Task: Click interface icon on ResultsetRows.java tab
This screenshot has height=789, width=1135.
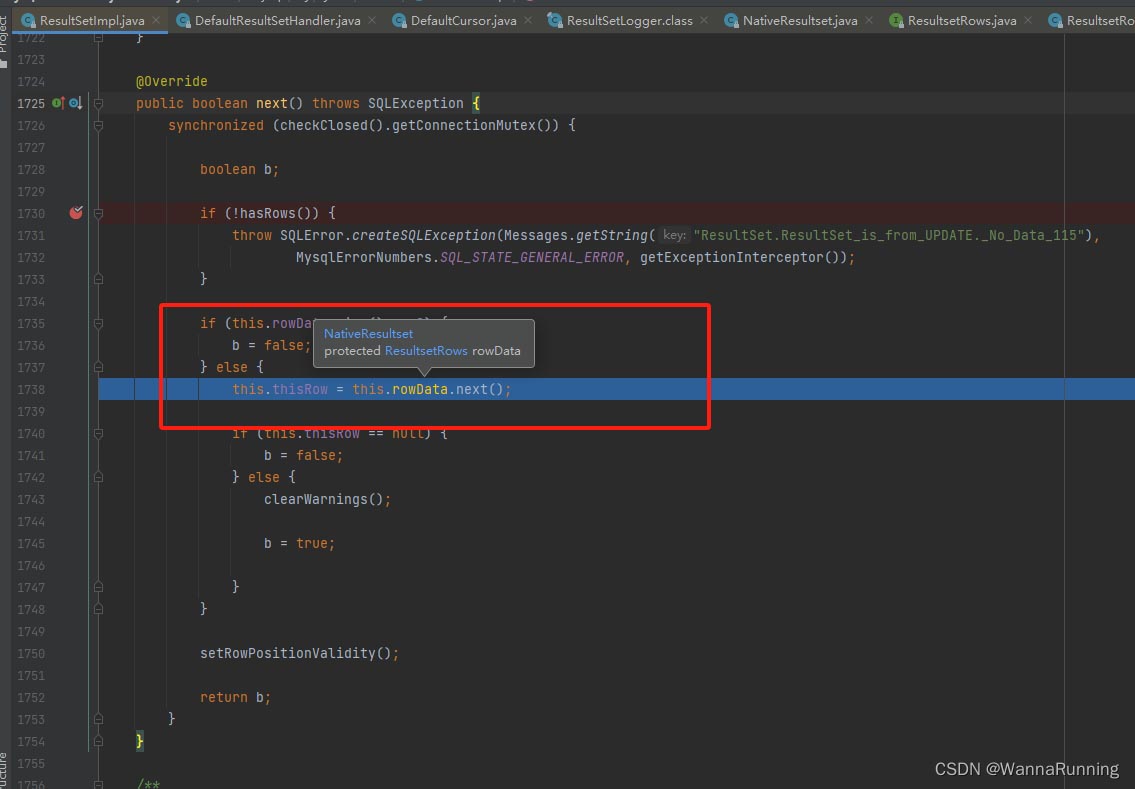Action: point(896,20)
